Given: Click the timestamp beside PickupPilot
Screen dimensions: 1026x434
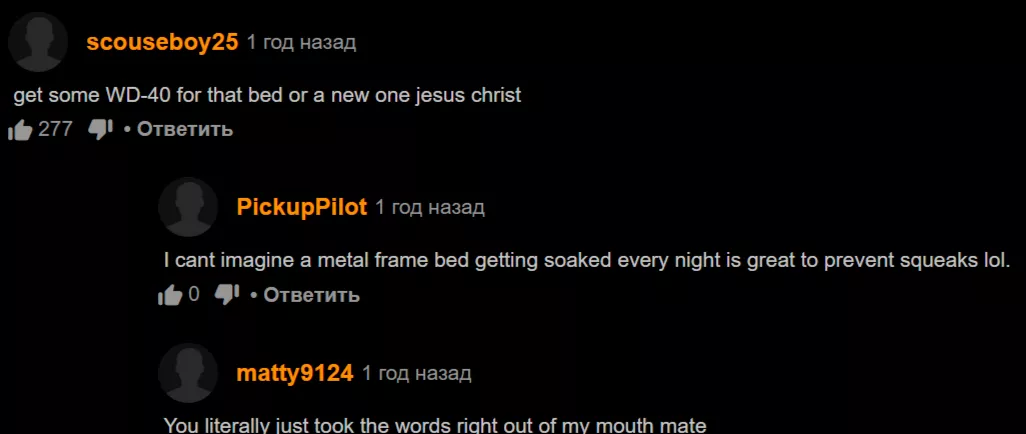Looking at the screenshot, I should click(x=429, y=208).
